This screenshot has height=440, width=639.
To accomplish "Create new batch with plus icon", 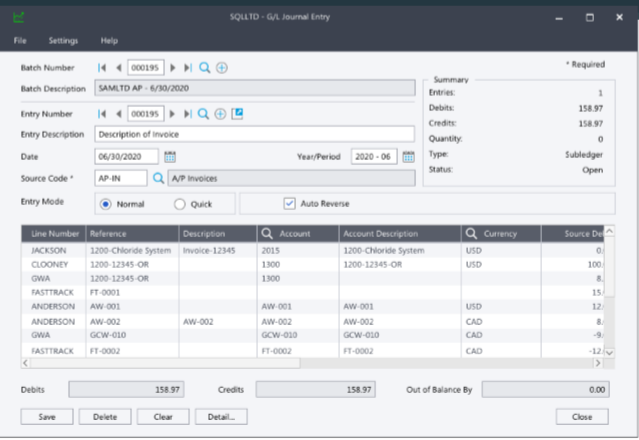I will click(221, 67).
